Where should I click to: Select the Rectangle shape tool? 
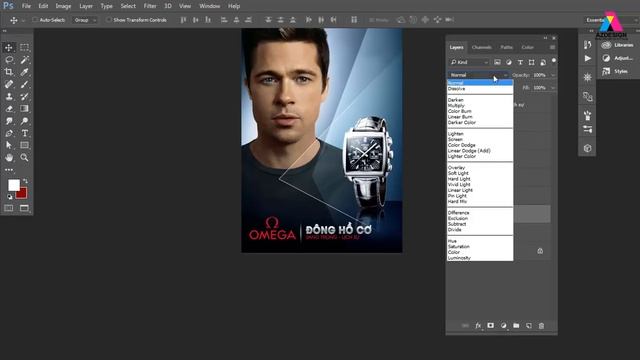24,145
